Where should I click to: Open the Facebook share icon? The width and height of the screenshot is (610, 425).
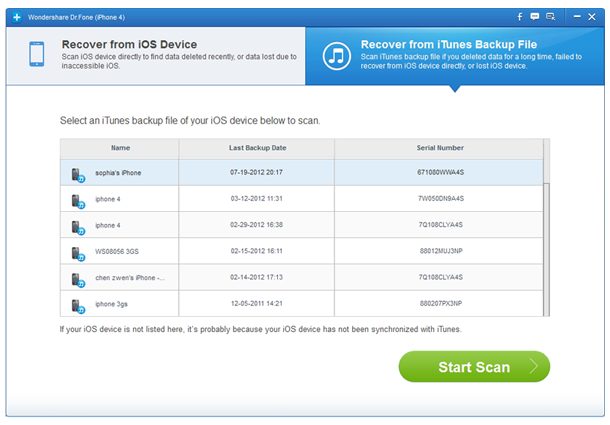520,17
